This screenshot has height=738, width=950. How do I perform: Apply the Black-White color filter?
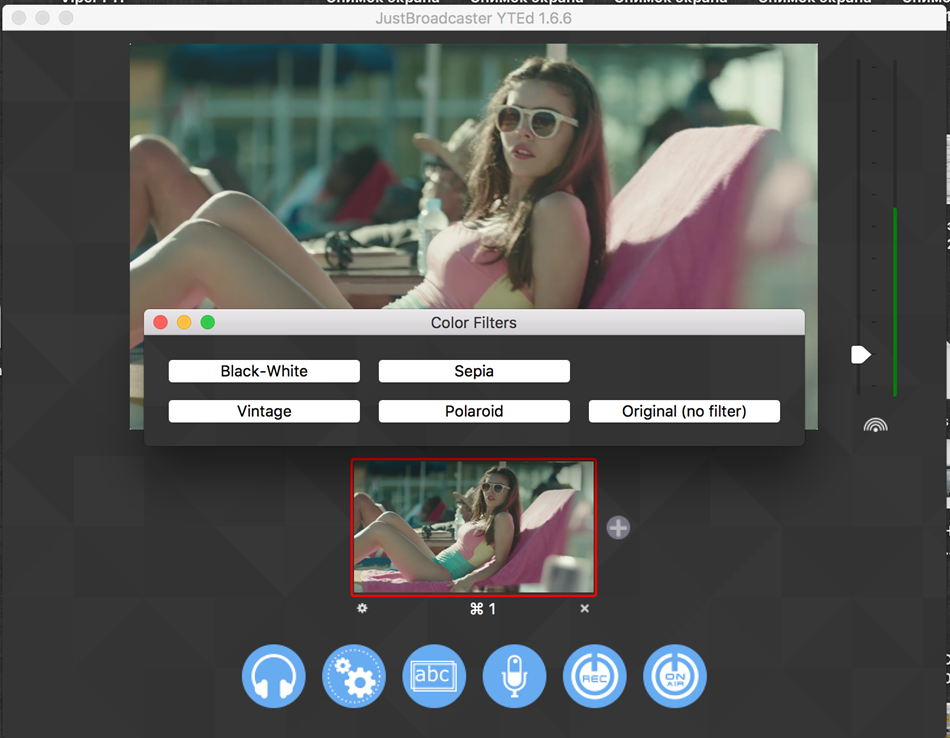pyautogui.click(x=264, y=371)
